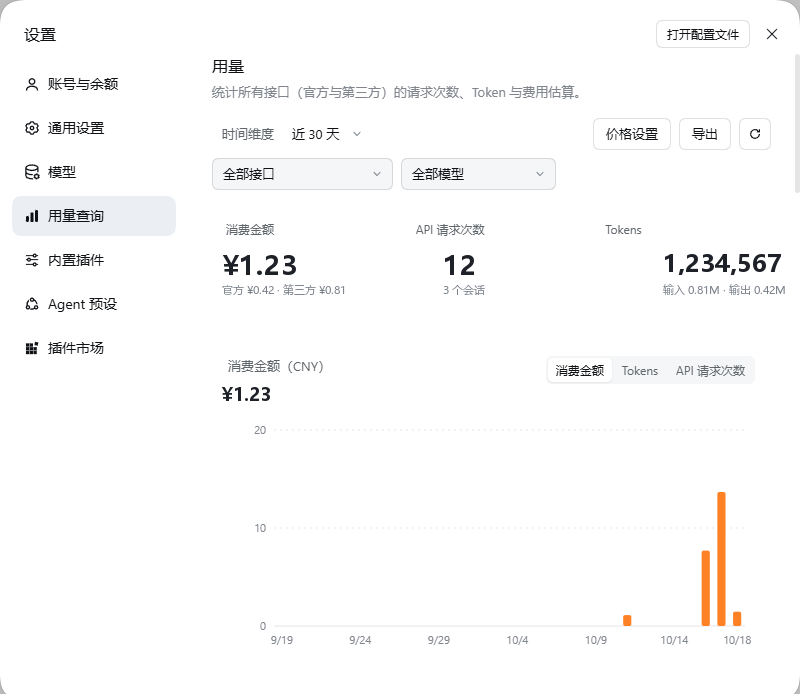Click the usage query bar chart icon

32,216
